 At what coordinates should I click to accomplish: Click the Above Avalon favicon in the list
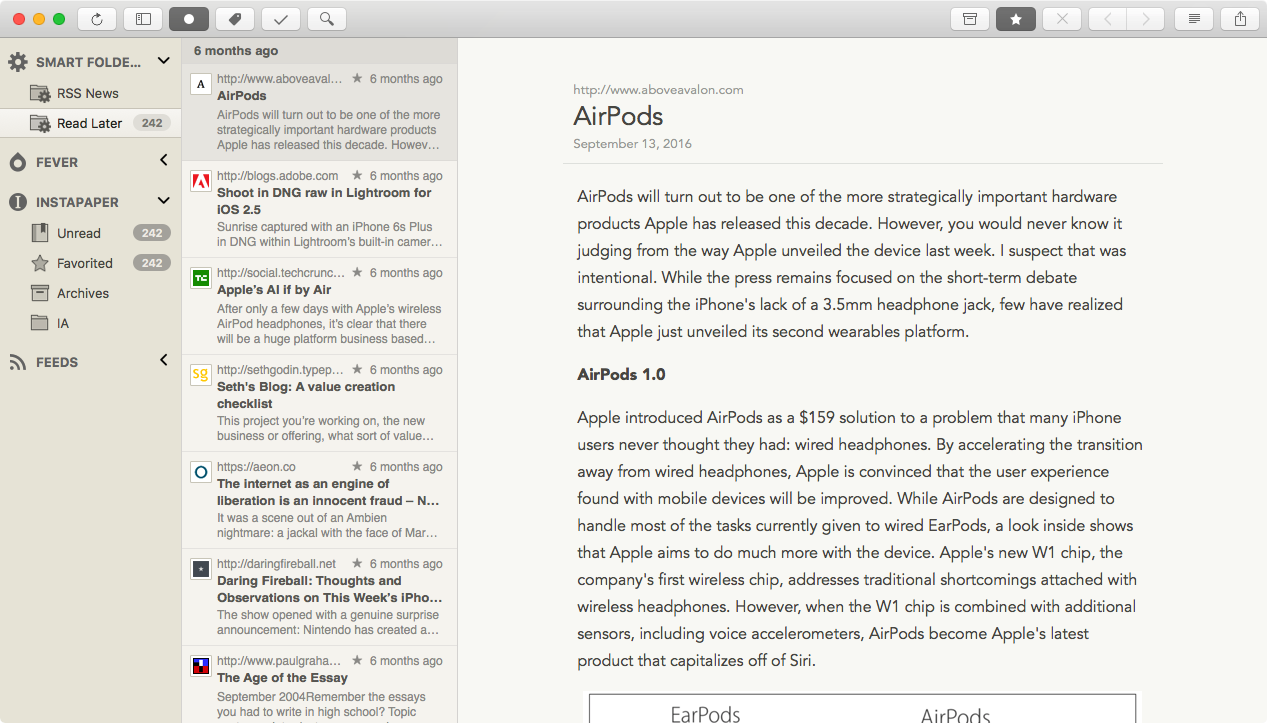point(201,85)
